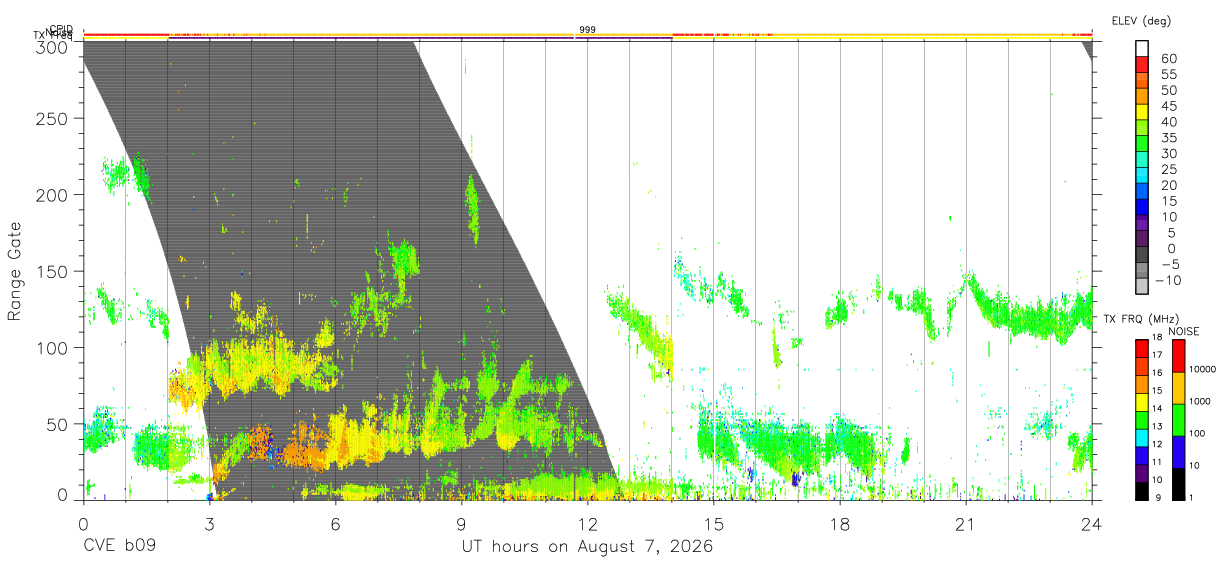The width and height of the screenshot is (1228, 567).
Task: Click the "12" hour tick label on the time axis
Action: pos(587,523)
